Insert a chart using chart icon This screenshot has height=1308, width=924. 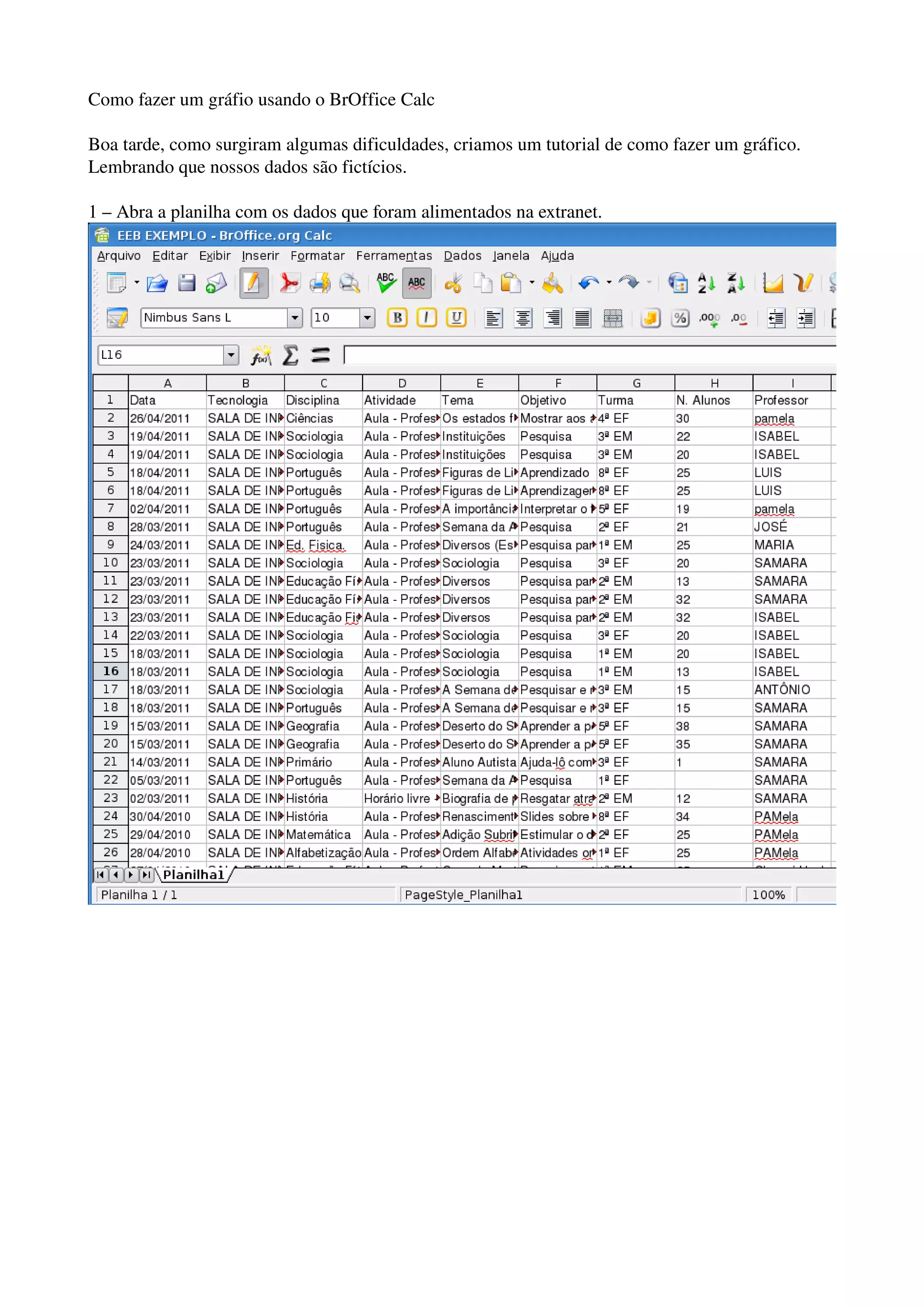point(772,283)
